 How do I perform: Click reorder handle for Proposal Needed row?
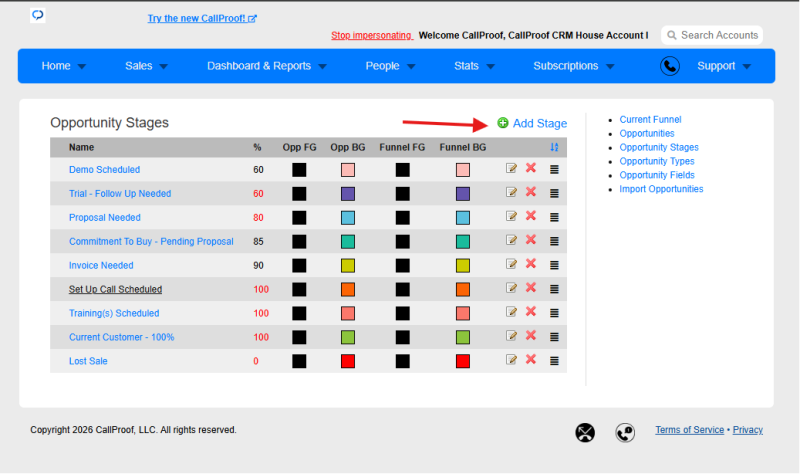pos(554,217)
